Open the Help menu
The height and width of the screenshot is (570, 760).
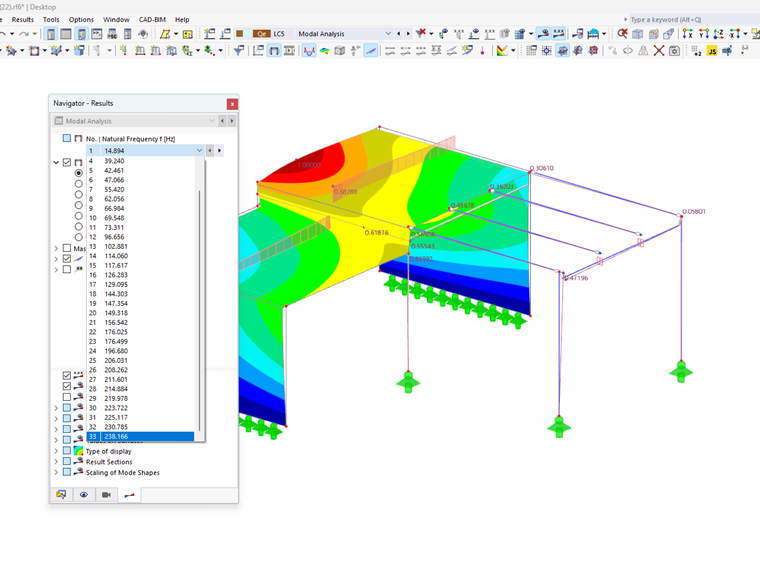point(182,20)
